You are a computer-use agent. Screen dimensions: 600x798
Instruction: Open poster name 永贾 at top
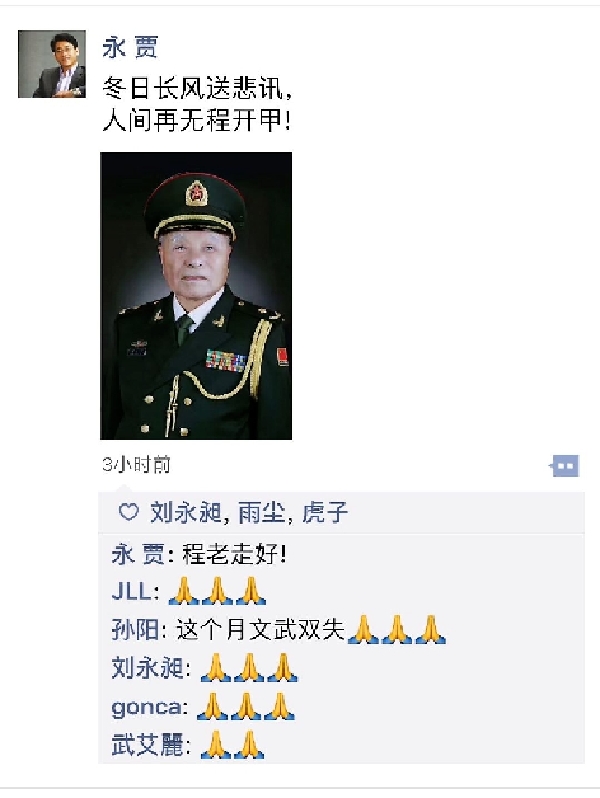(130, 47)
